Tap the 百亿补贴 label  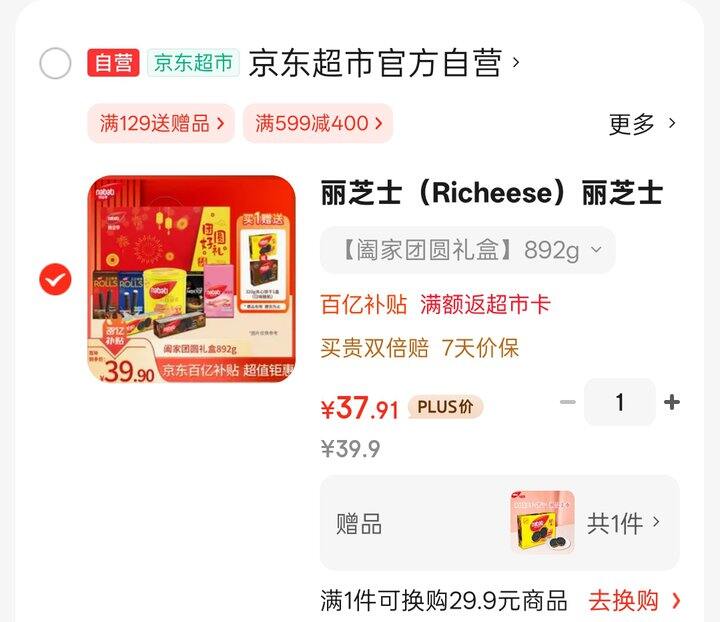pos(364,304)
